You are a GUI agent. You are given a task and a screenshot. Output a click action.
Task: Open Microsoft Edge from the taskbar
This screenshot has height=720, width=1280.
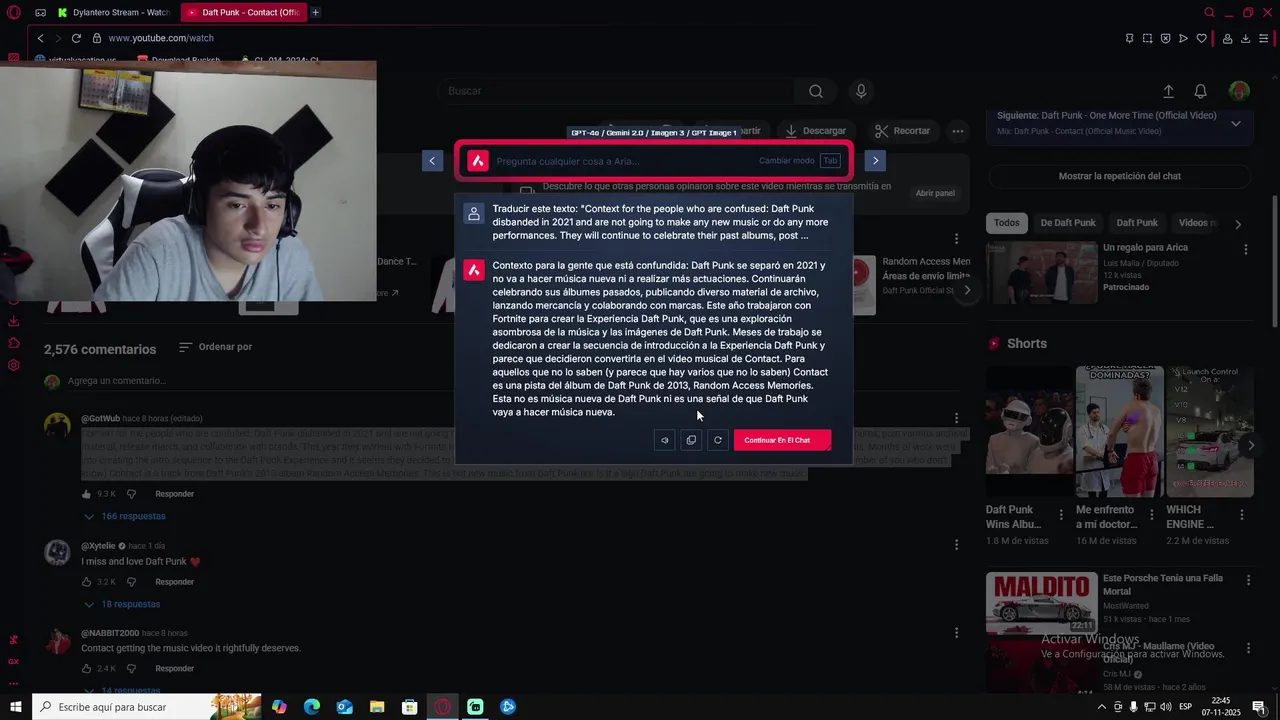click(312, 707)
